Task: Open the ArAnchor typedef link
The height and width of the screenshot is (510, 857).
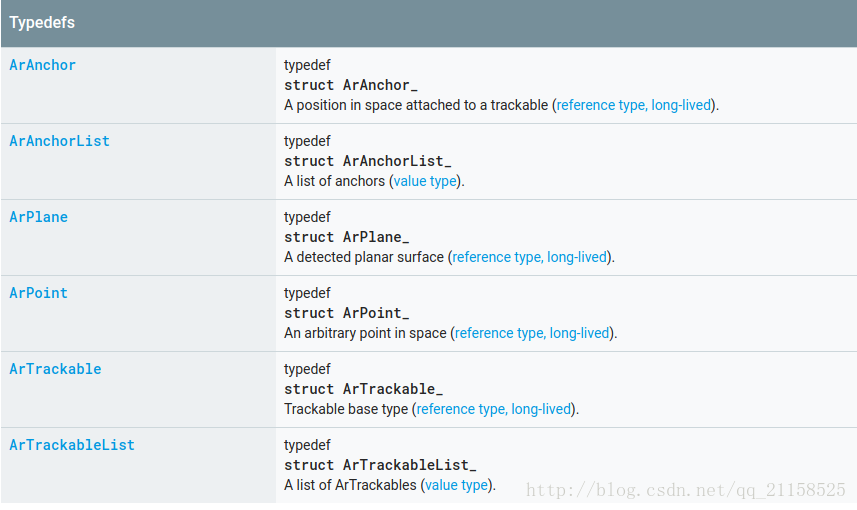Action: (43, 65)
